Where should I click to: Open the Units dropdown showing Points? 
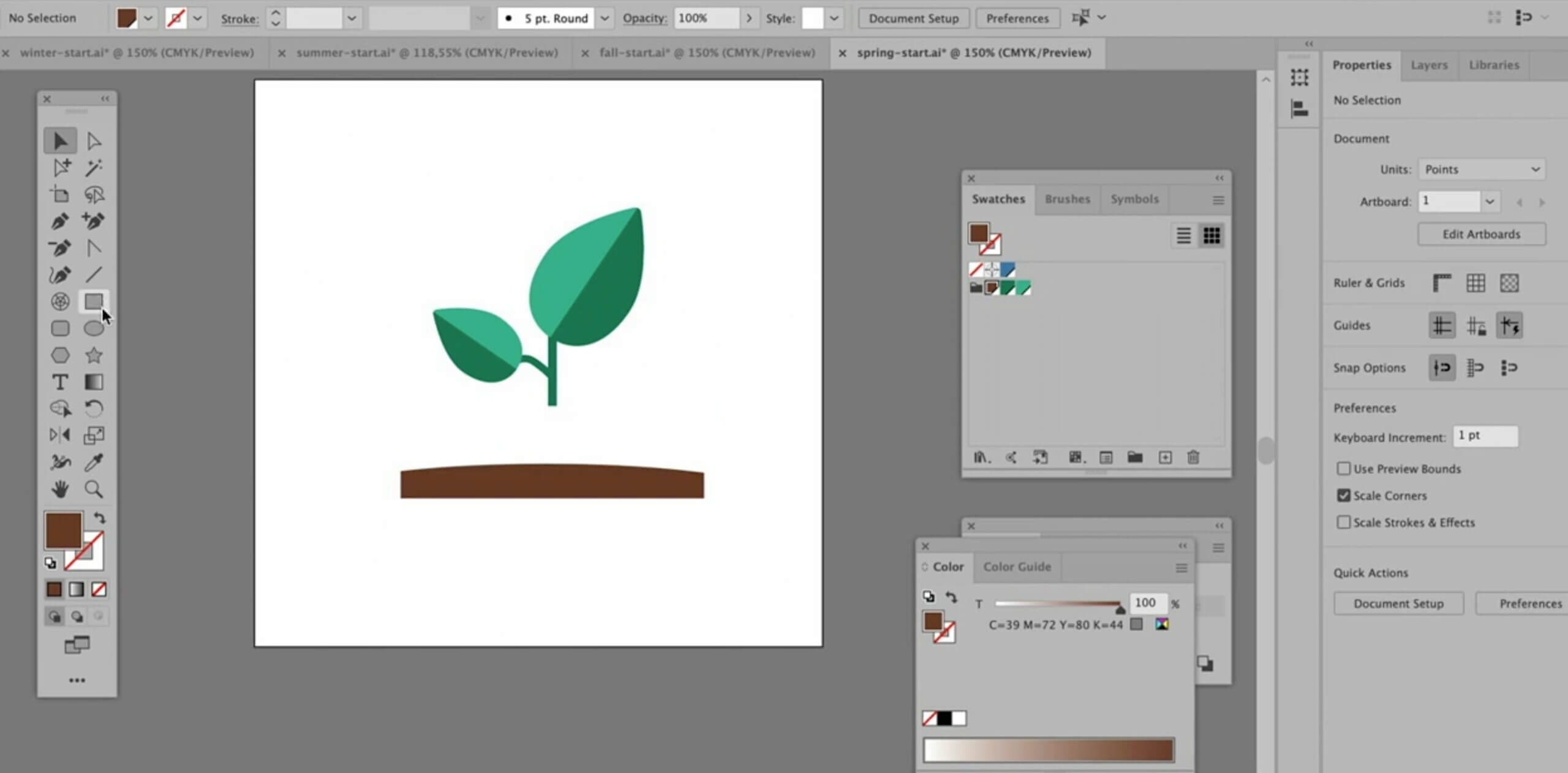click(x=1482, y=169)
